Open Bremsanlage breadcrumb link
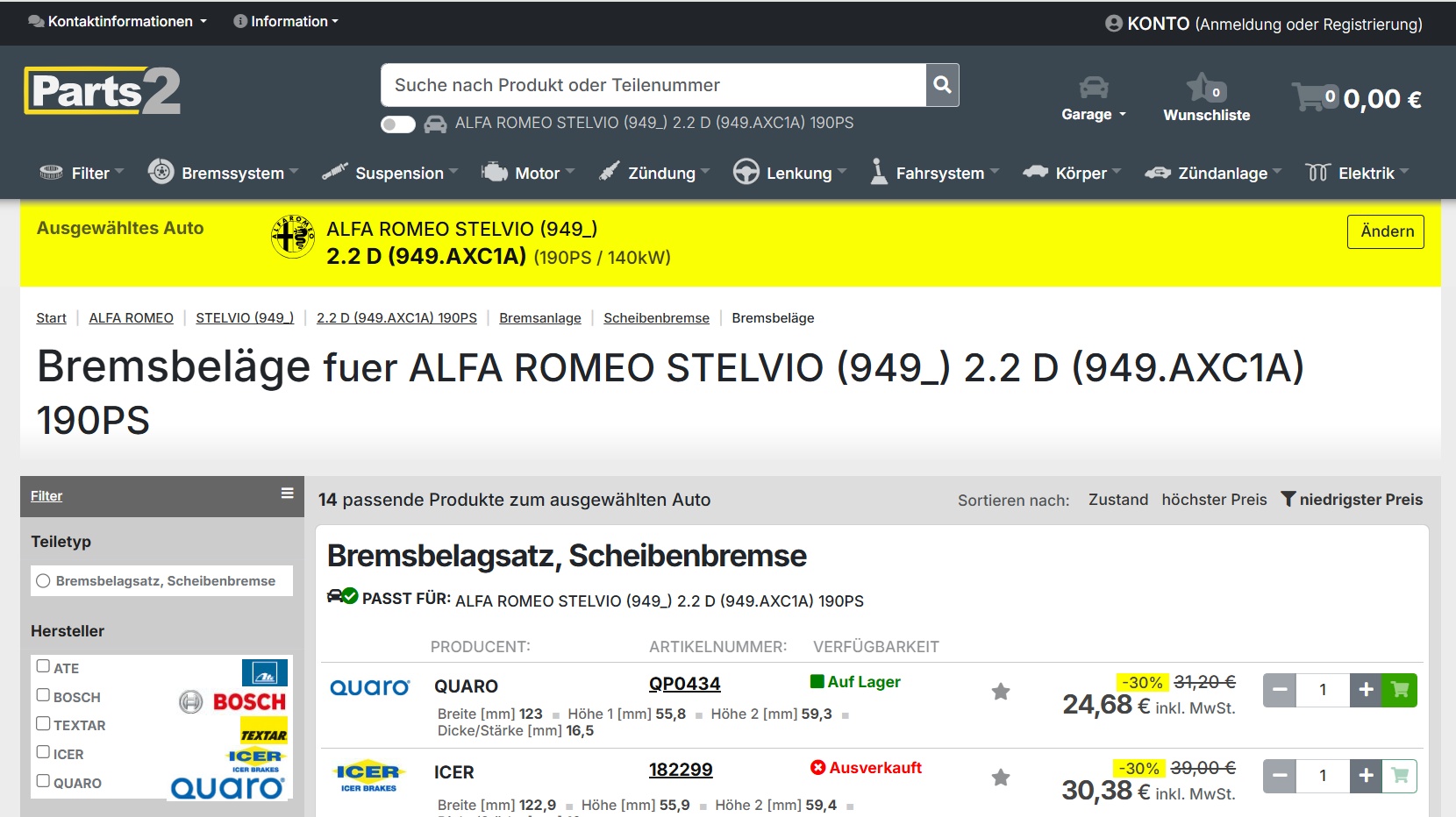This screenshot has width=1456, height=817. (x=540, y=318)
